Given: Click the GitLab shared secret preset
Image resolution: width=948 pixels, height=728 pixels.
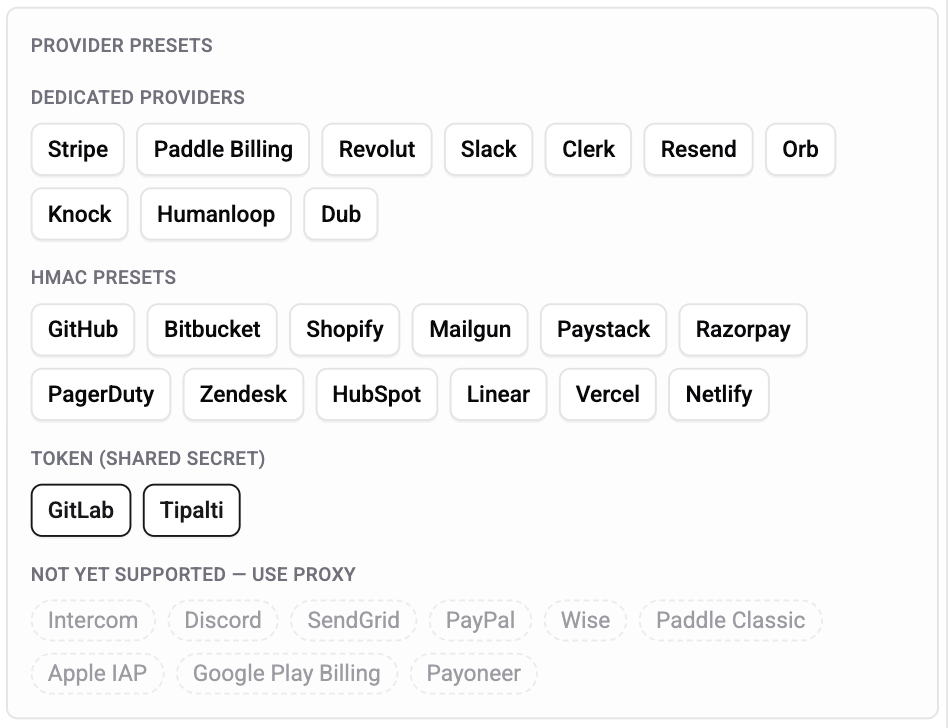Looking at the screenshot, I should (x=80, y=510).
